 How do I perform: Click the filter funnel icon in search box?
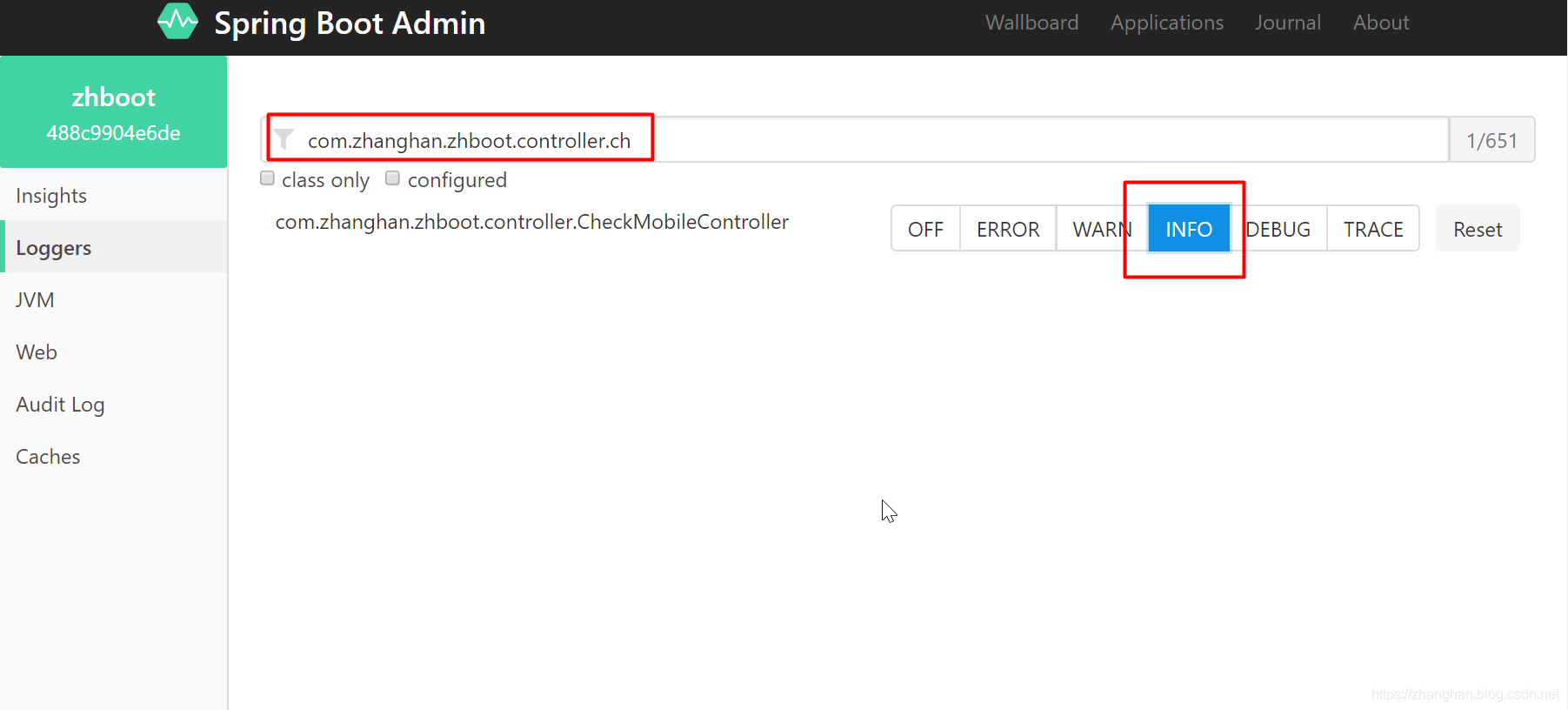(284, 139)
